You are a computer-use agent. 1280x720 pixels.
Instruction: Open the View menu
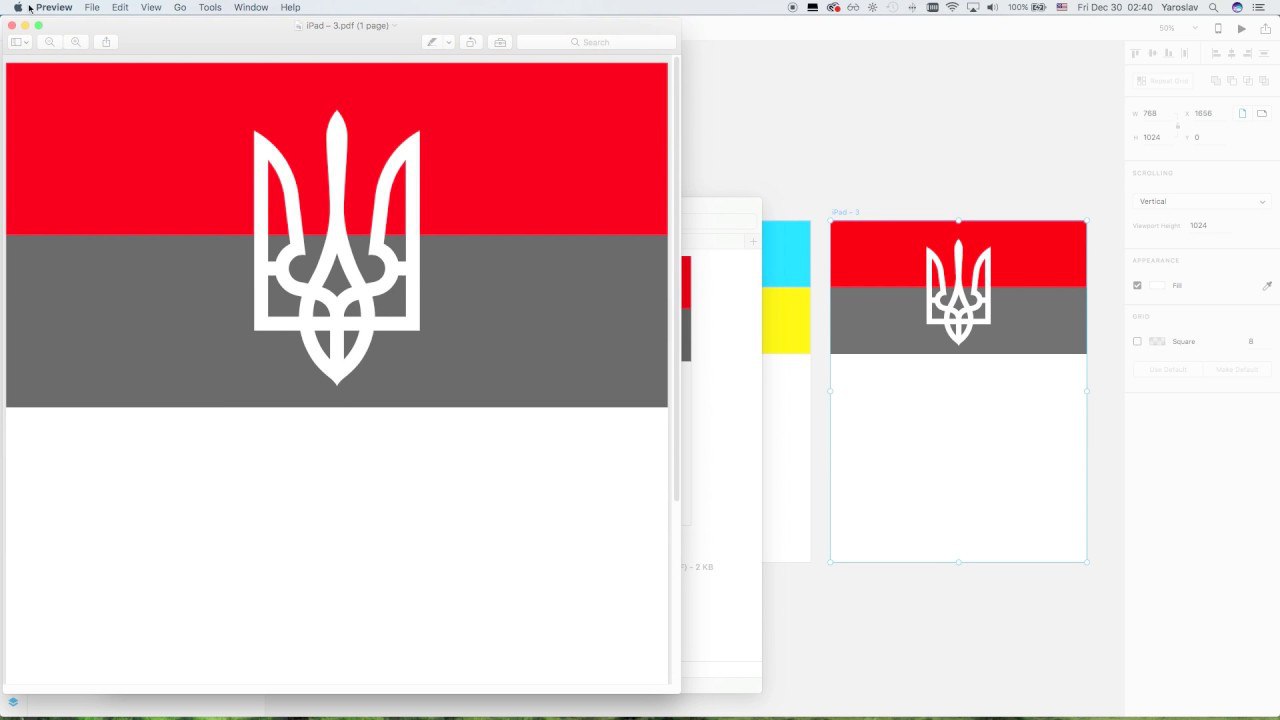pos(151,7)
